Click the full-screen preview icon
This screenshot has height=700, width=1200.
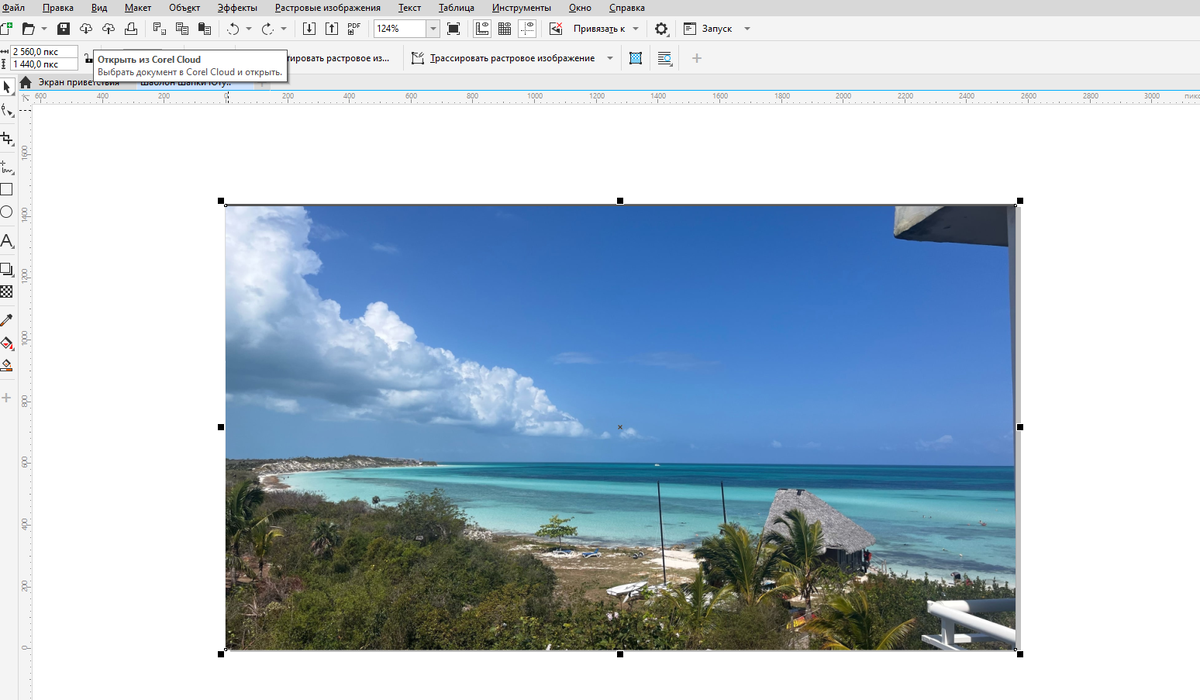(453, 29)
